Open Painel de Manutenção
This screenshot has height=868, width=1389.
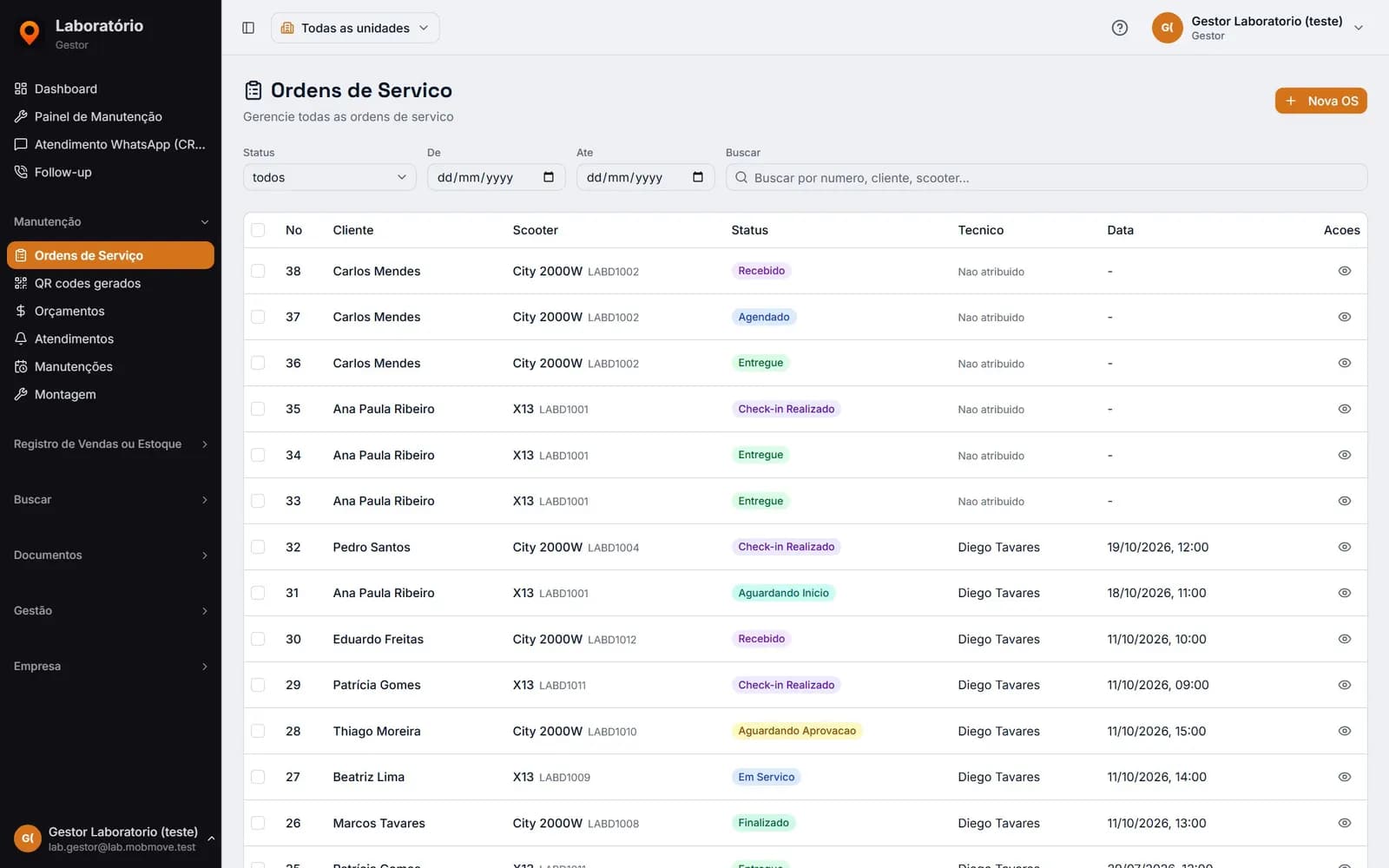[110, 116]
